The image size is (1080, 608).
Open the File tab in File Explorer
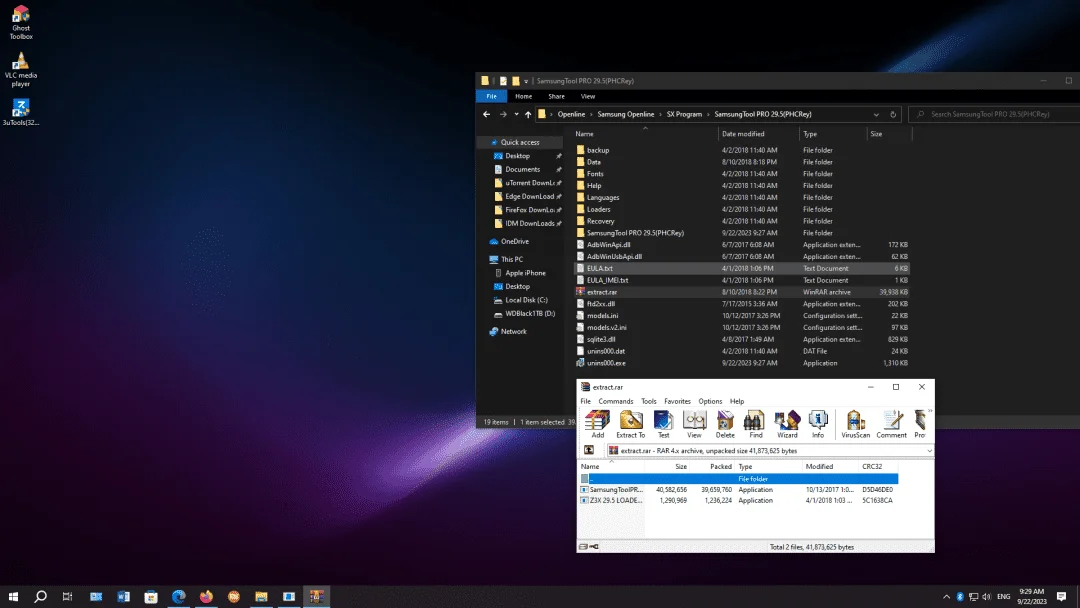pyautogui.click(x=491, y=96)
